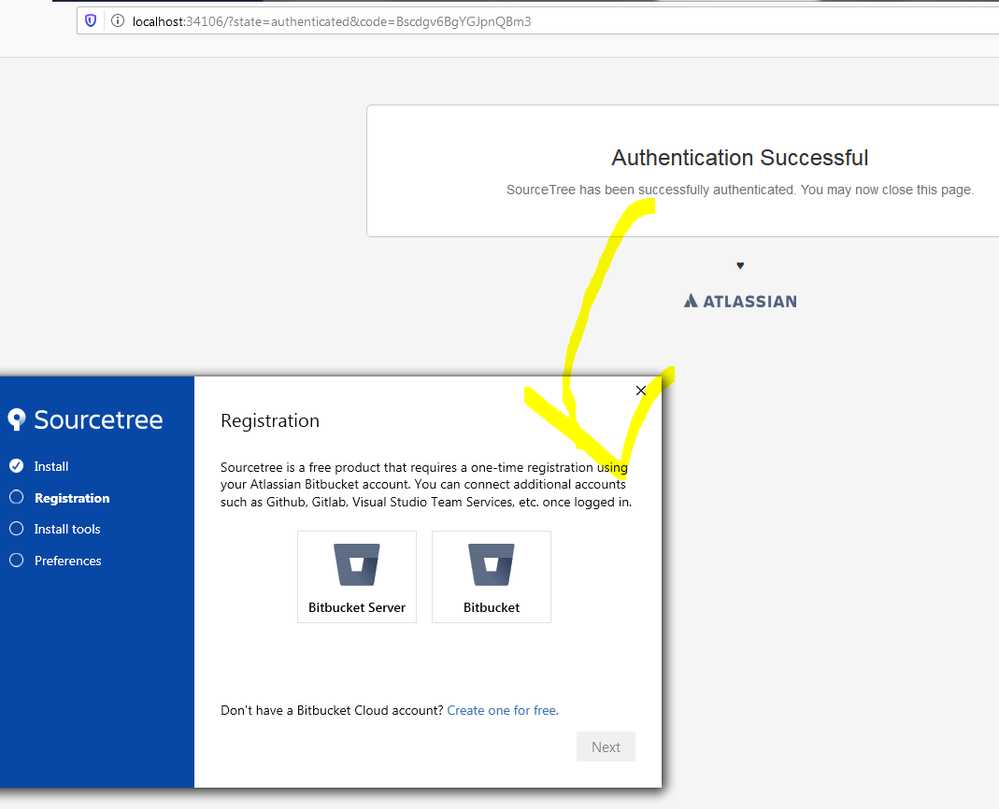Click the site information icon in address bar
The height and width of the screenshot is (809, 999).
pyautogui.click(x=117, y=21)
